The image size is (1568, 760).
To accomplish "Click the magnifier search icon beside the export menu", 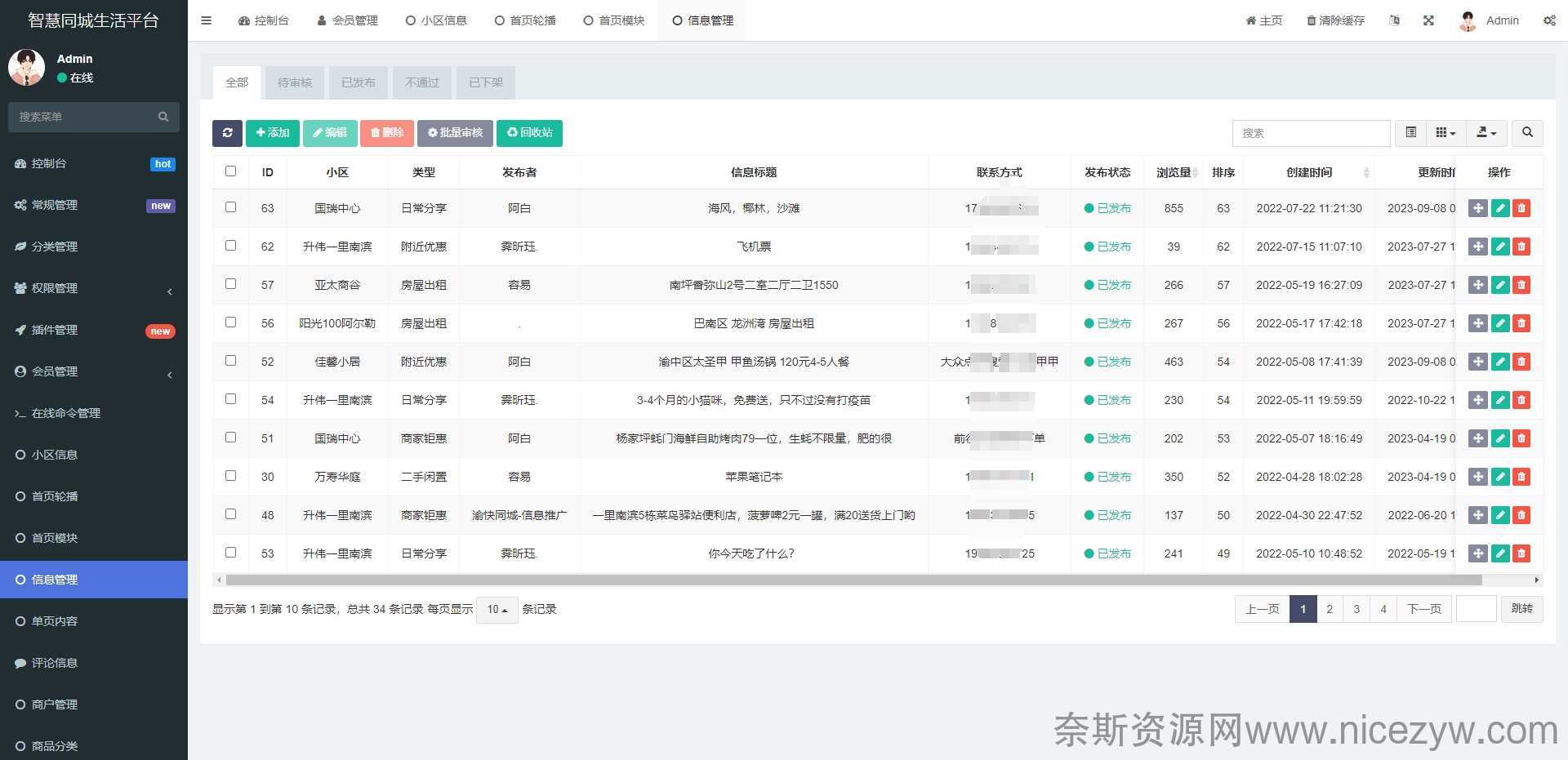I will [1527, 133].
